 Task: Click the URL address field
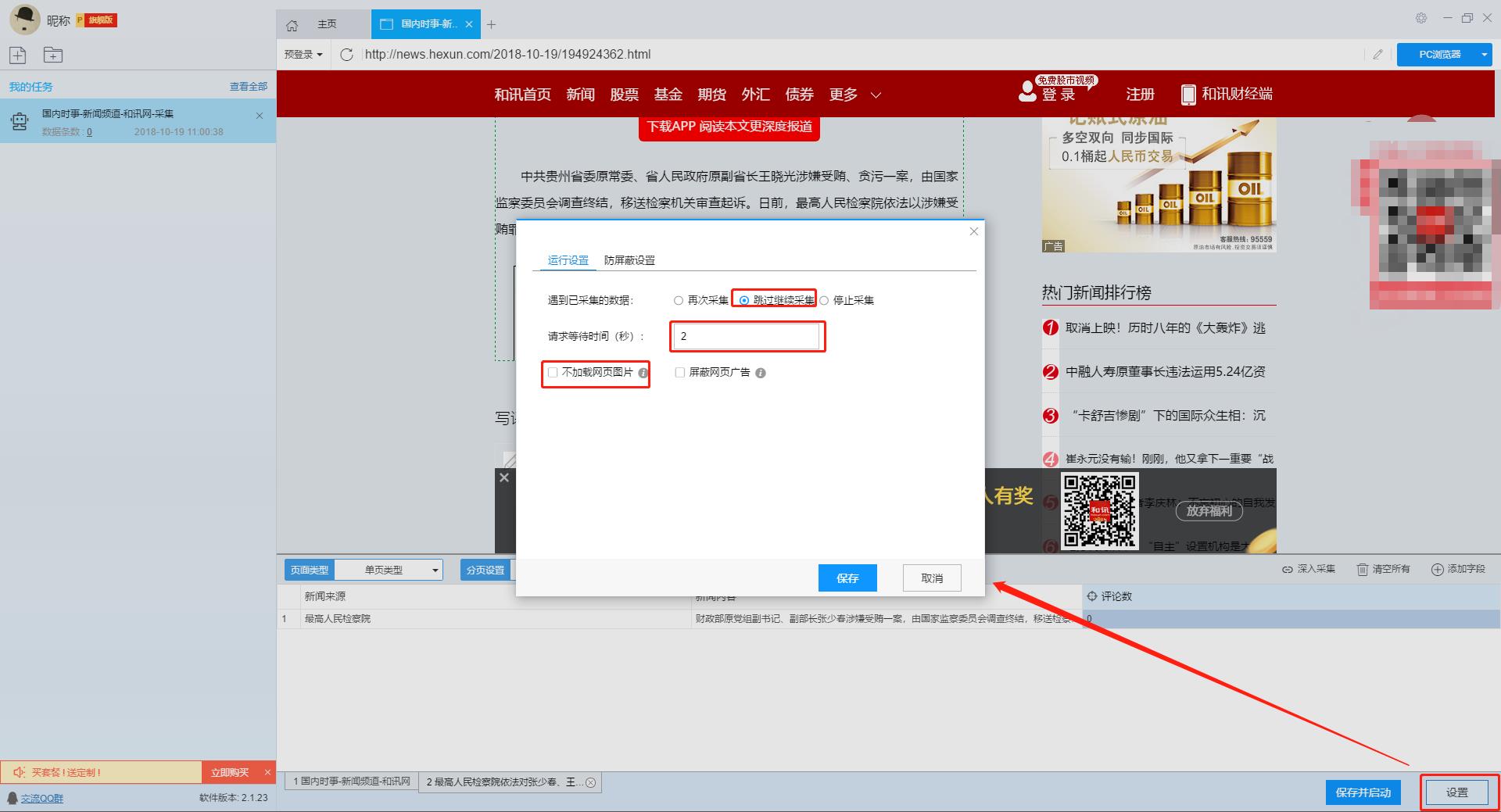(x=860, y=54)
